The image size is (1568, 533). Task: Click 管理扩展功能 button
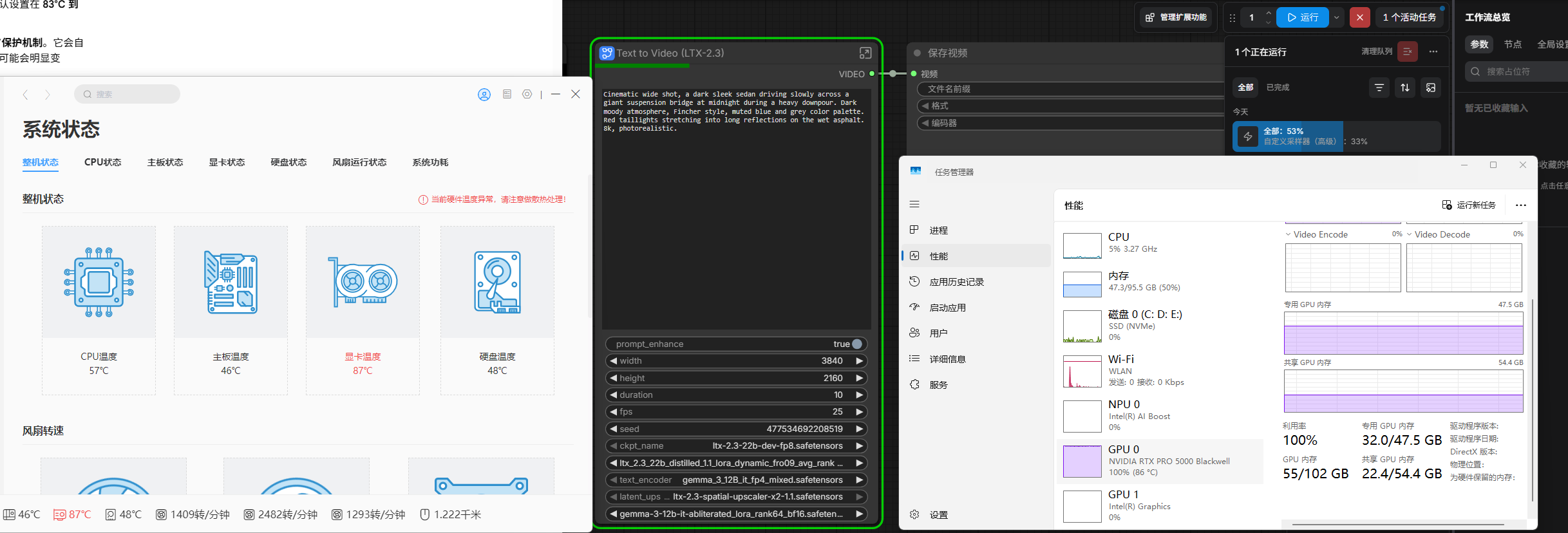(x=1176, y=17)
